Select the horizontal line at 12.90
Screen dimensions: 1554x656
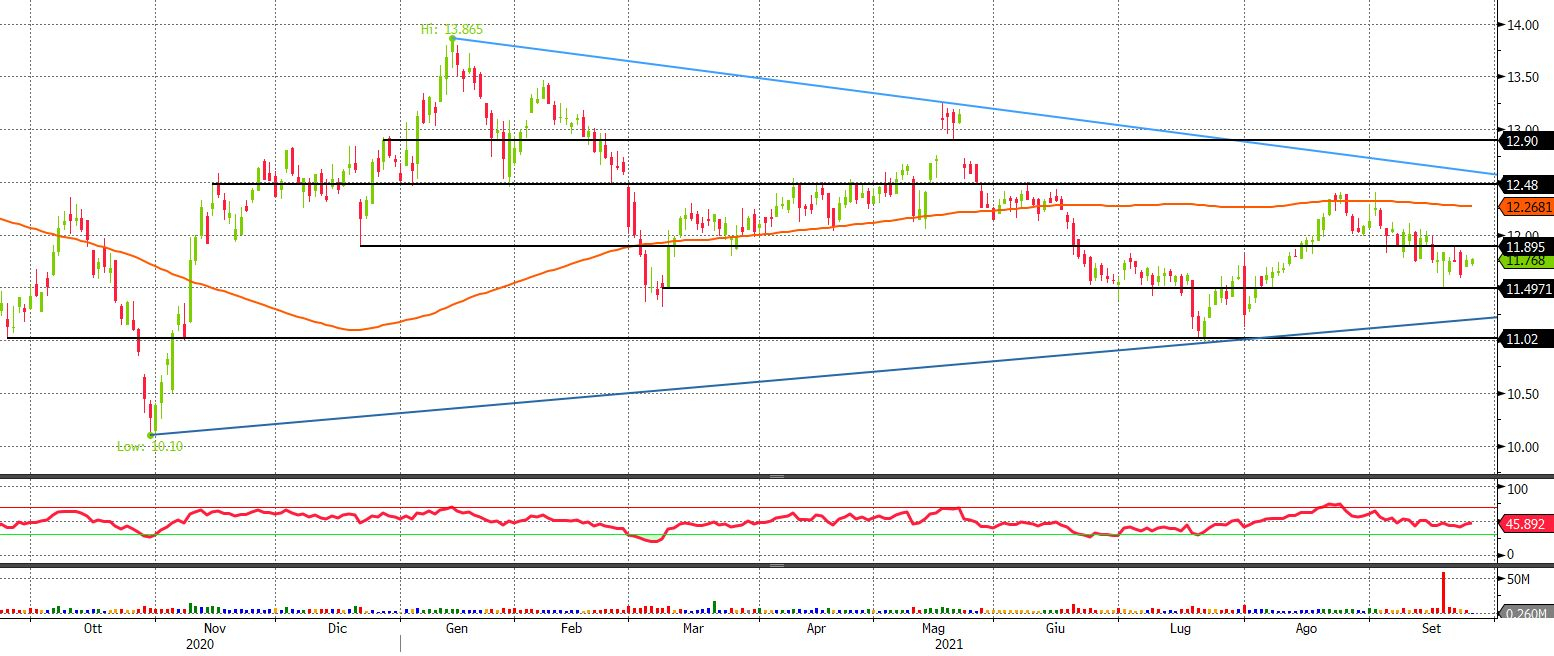(940, 140)
